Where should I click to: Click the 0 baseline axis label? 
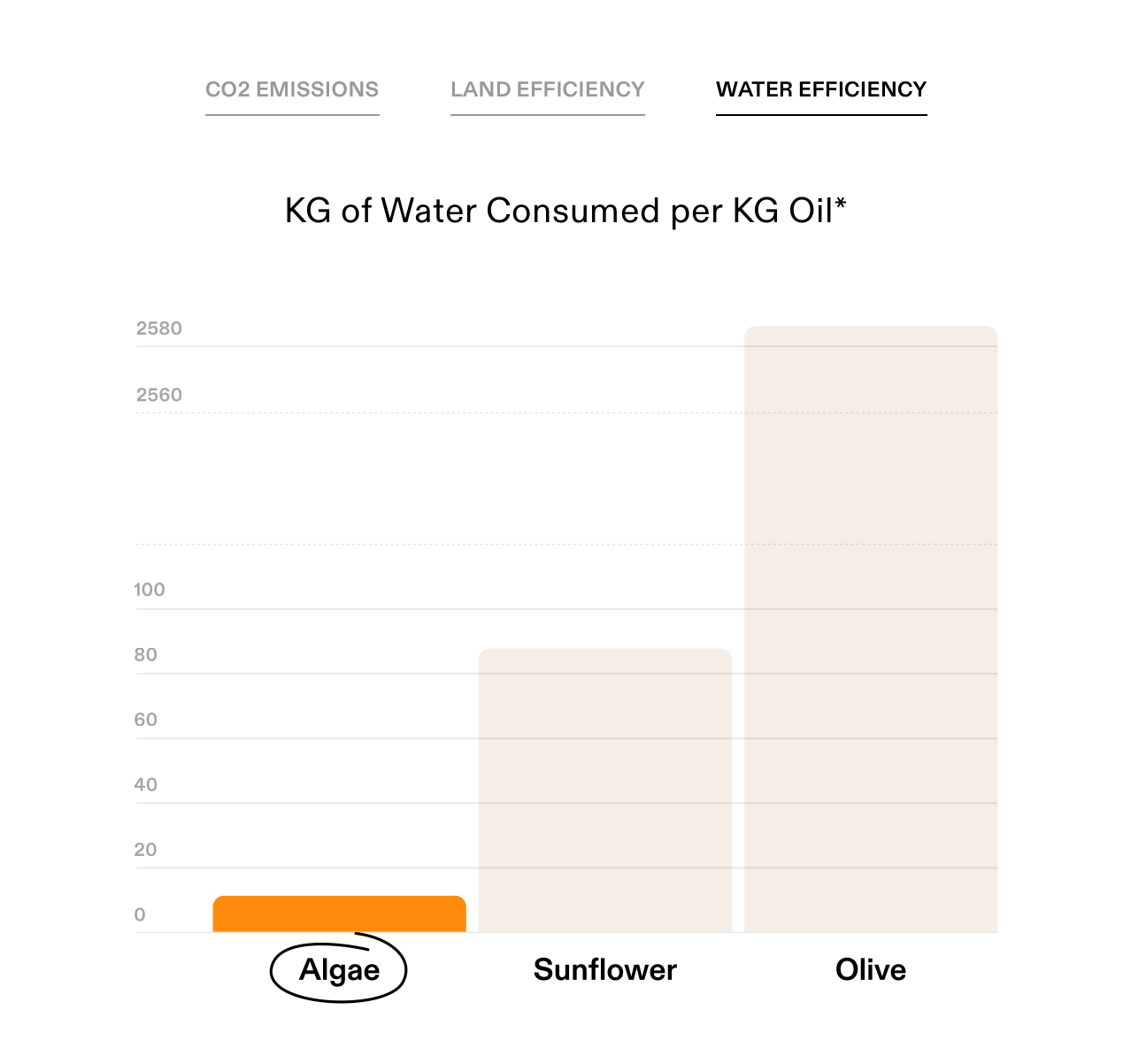click(x=140, y=915)
